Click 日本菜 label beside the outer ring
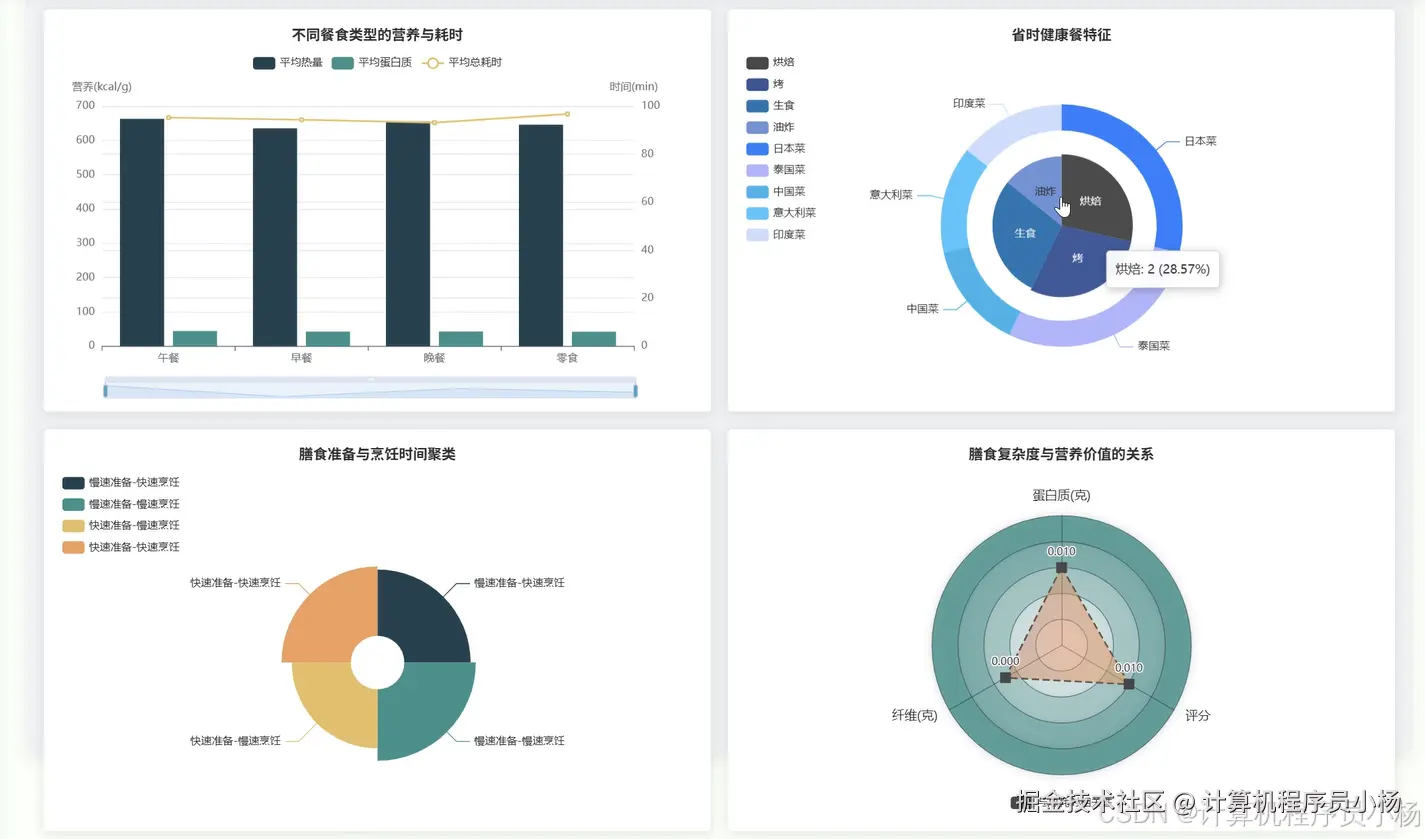The image size is (1425, 839). point(1200,141)
